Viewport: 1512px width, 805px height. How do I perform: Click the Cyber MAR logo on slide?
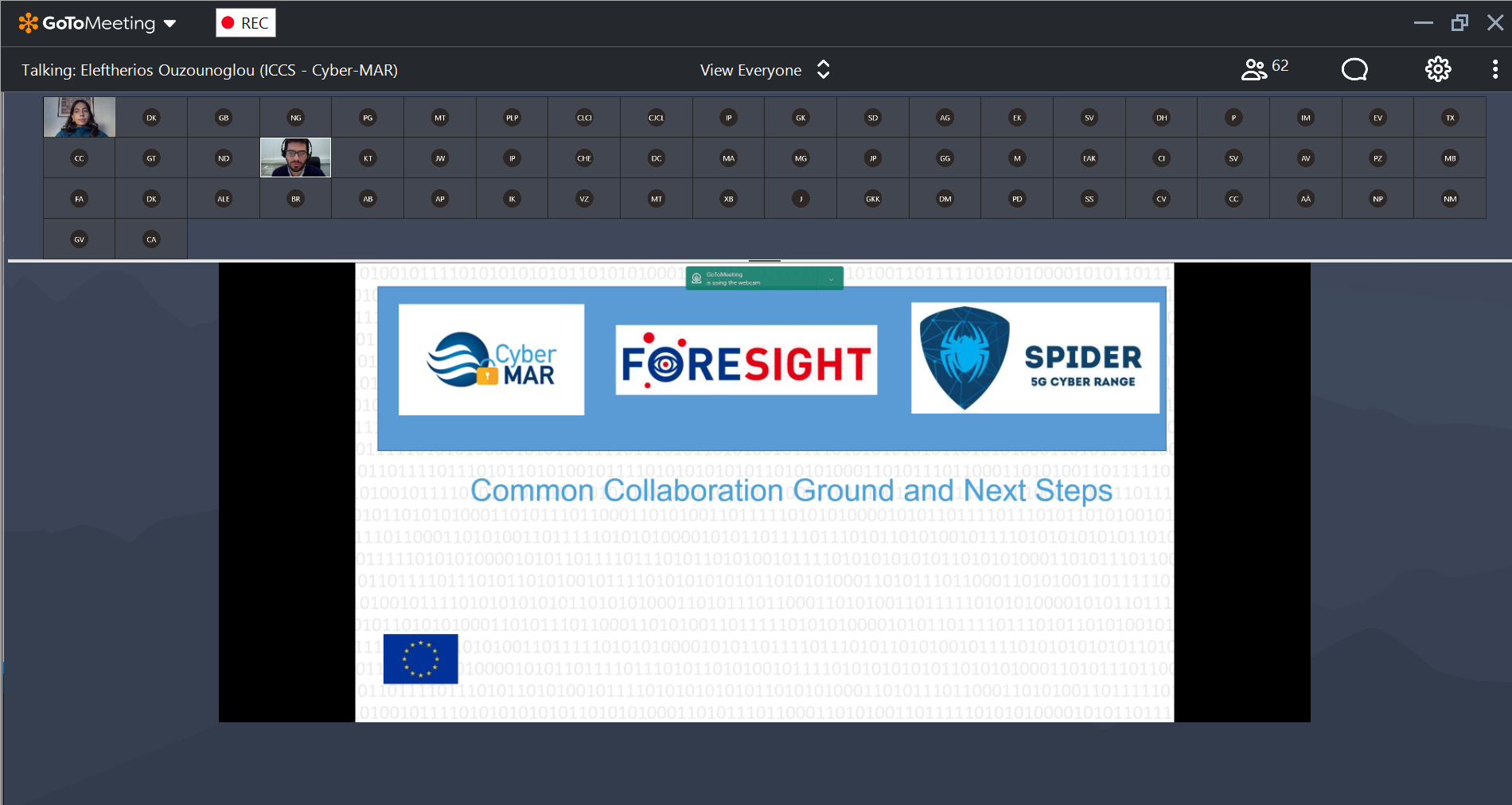tap(491, 360)
